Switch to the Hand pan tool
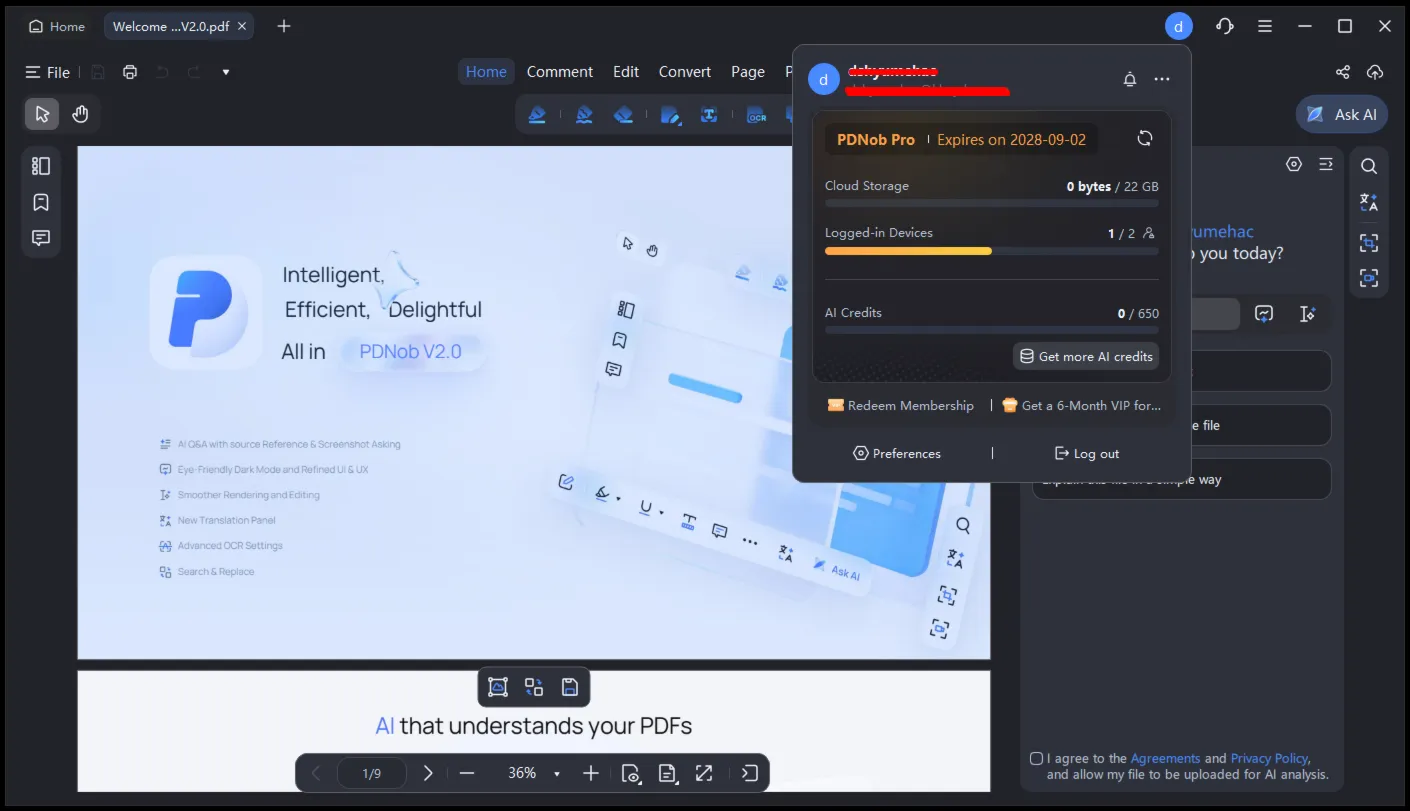Image resolution: width=1410 pixels, height=811 pixels. click(81, 114)
